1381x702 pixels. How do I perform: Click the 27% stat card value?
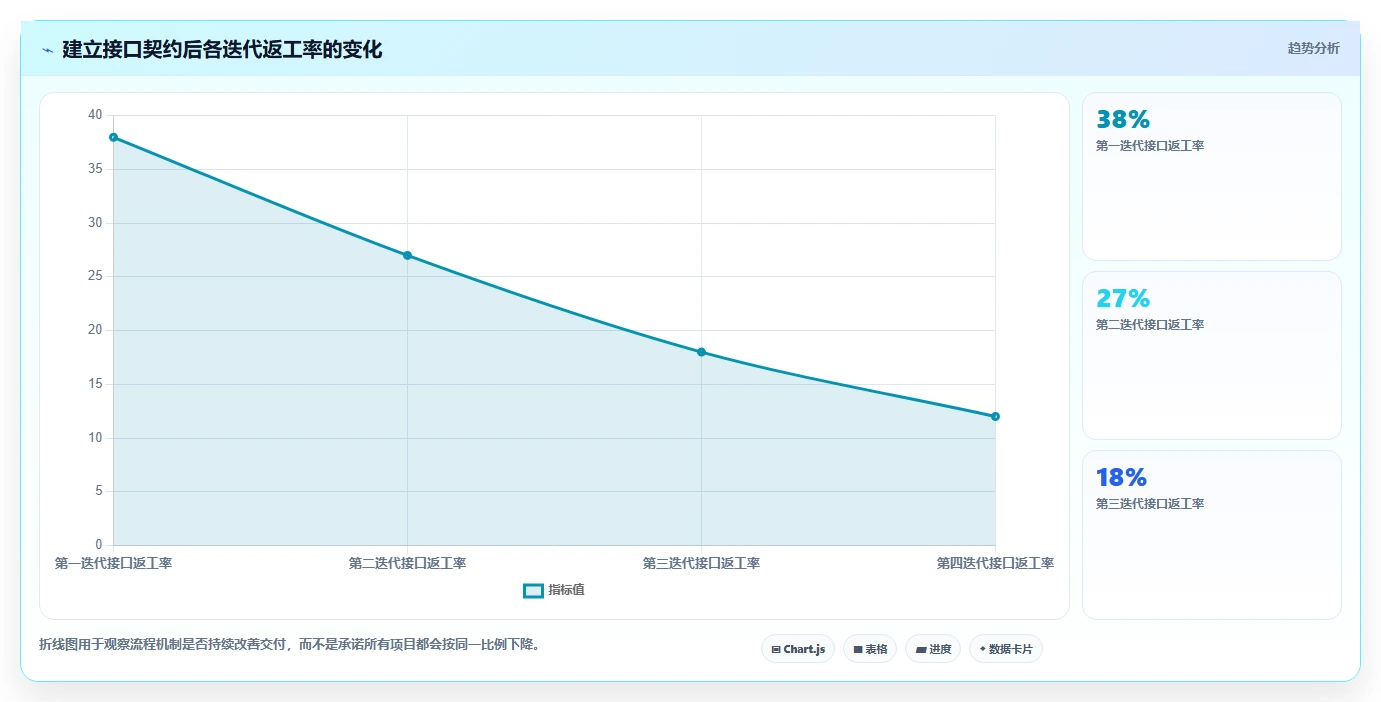pyautogui.click(x=1123, y=299)
